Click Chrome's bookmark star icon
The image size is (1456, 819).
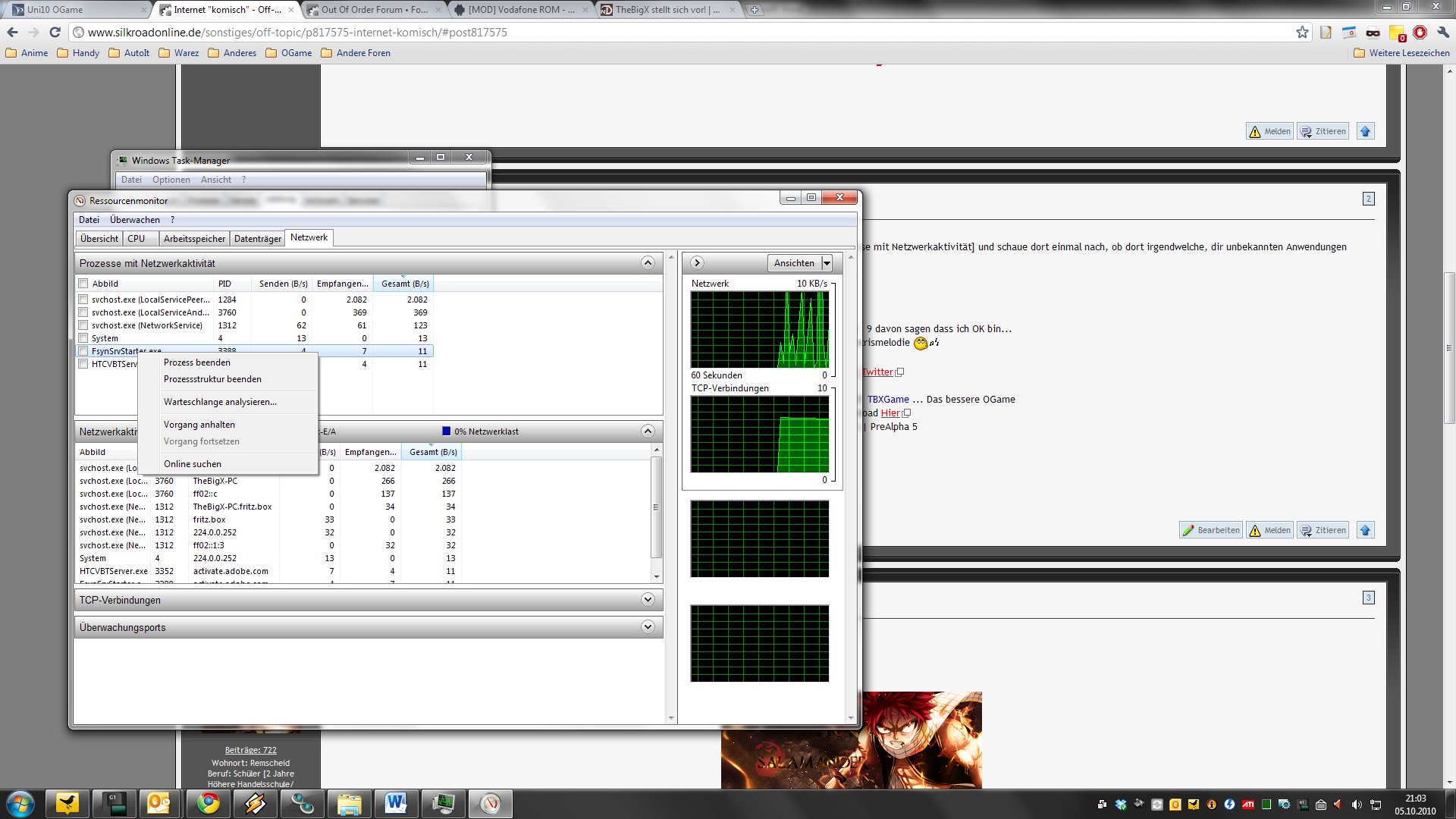[x=1302, y=32]
